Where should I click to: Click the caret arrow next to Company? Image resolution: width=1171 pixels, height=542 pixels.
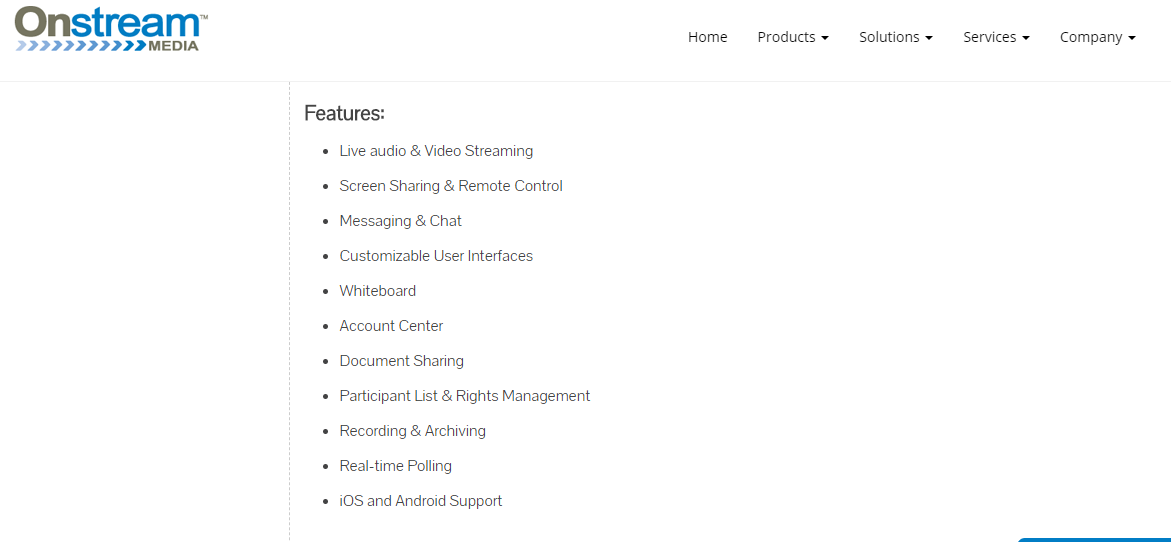(1132, 38)
